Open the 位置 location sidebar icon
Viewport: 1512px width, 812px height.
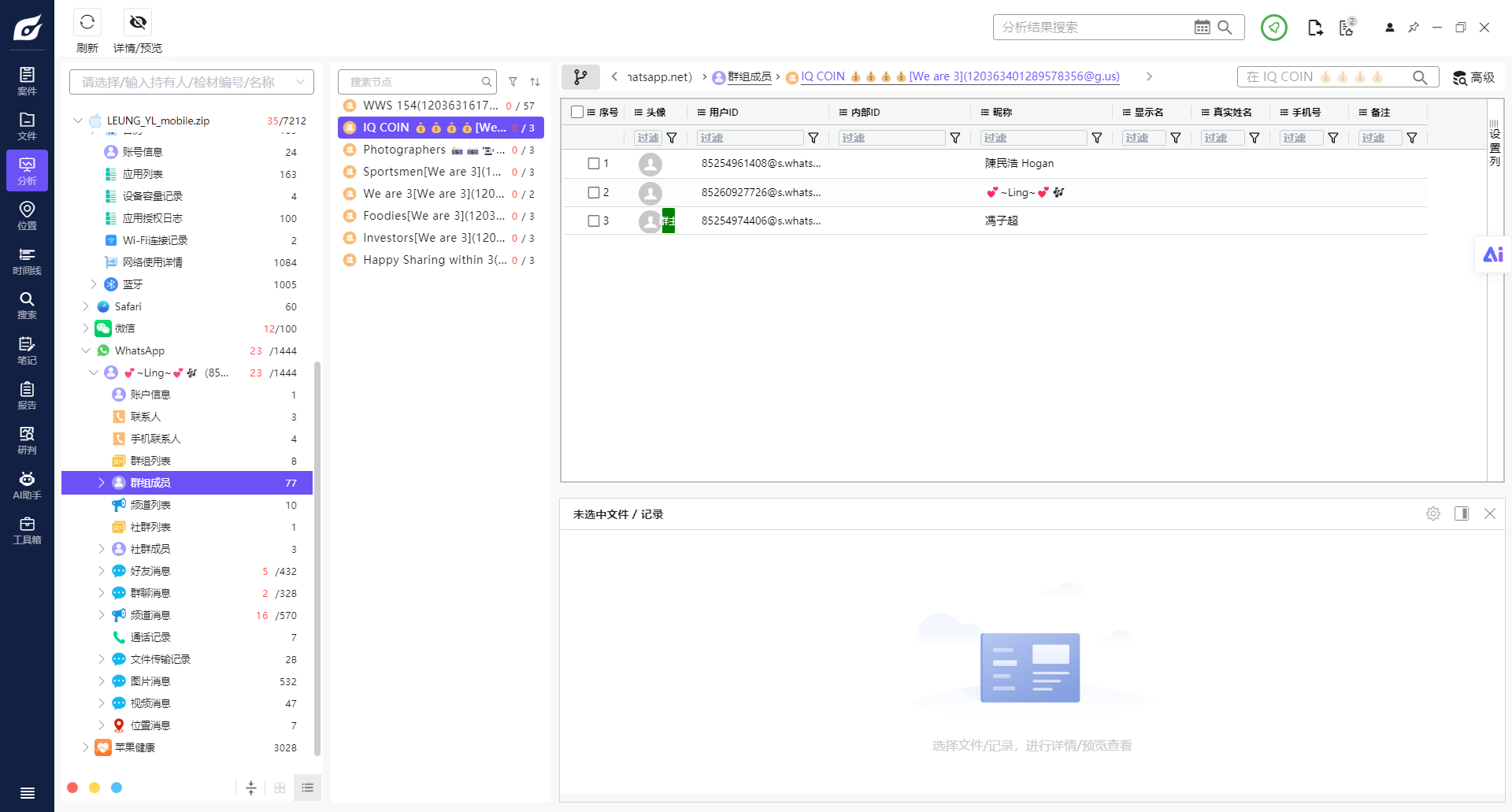tap(27, 215)
